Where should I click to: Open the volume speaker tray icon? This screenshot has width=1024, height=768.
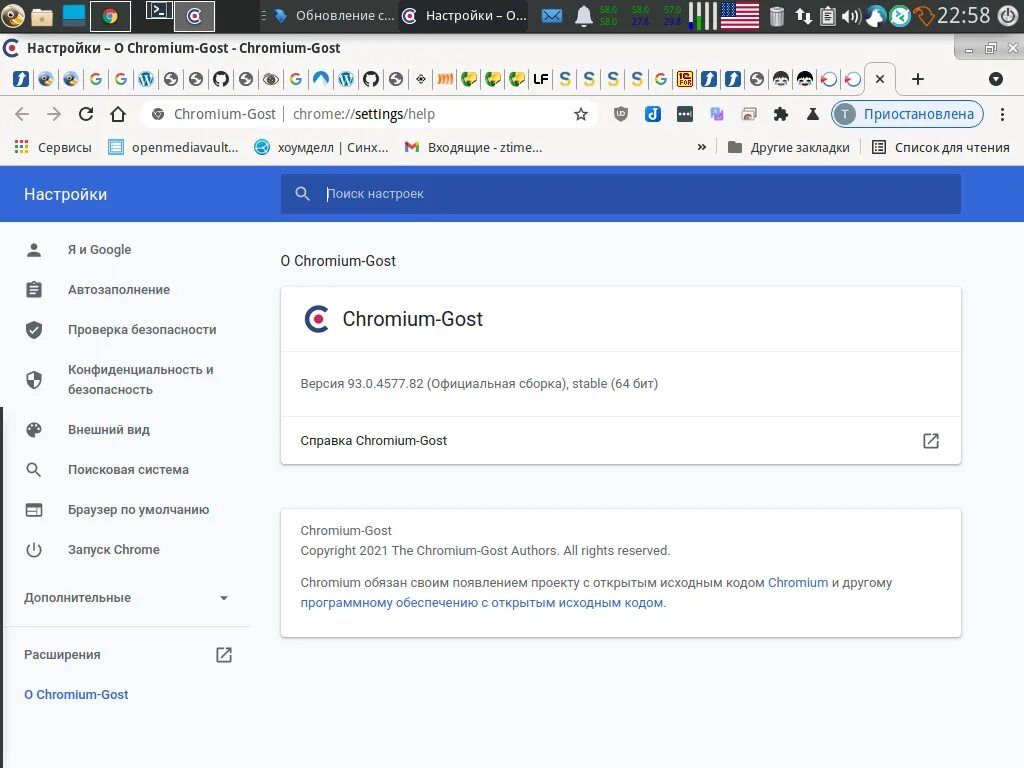pyautogui.click(x=851, y=16)
